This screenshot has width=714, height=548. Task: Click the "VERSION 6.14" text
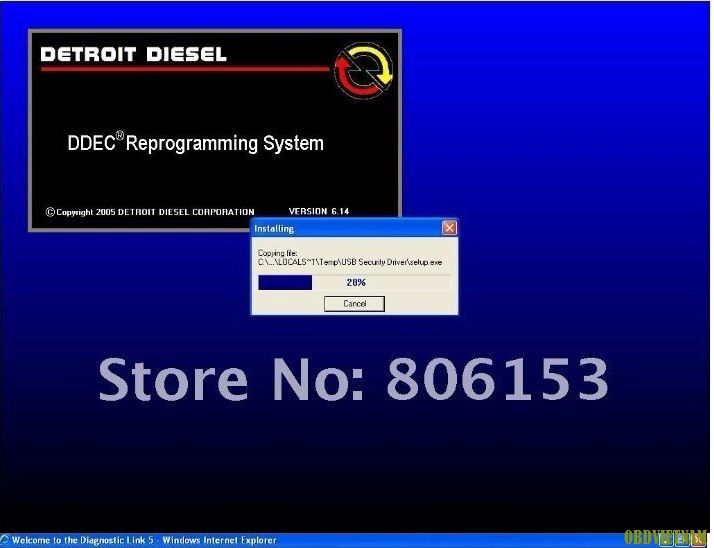tap(319, 211)
